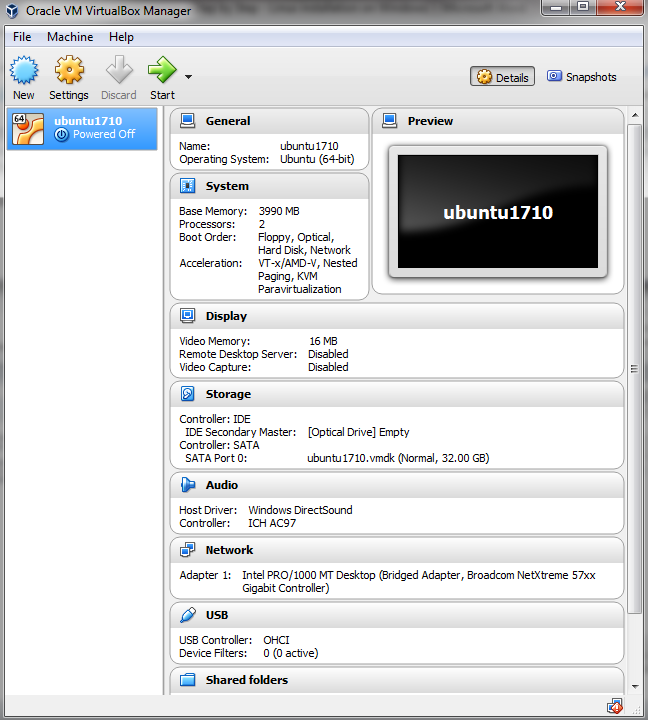
Task: Click the [Optical Drive] Empty entry
Action: pos(358,432)
